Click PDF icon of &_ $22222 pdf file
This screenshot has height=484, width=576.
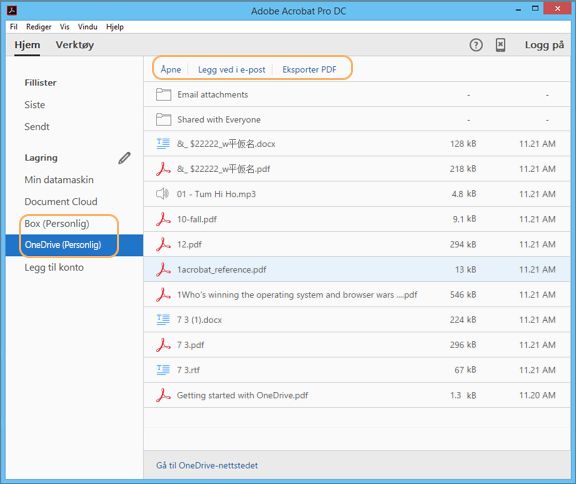(163, 169)
